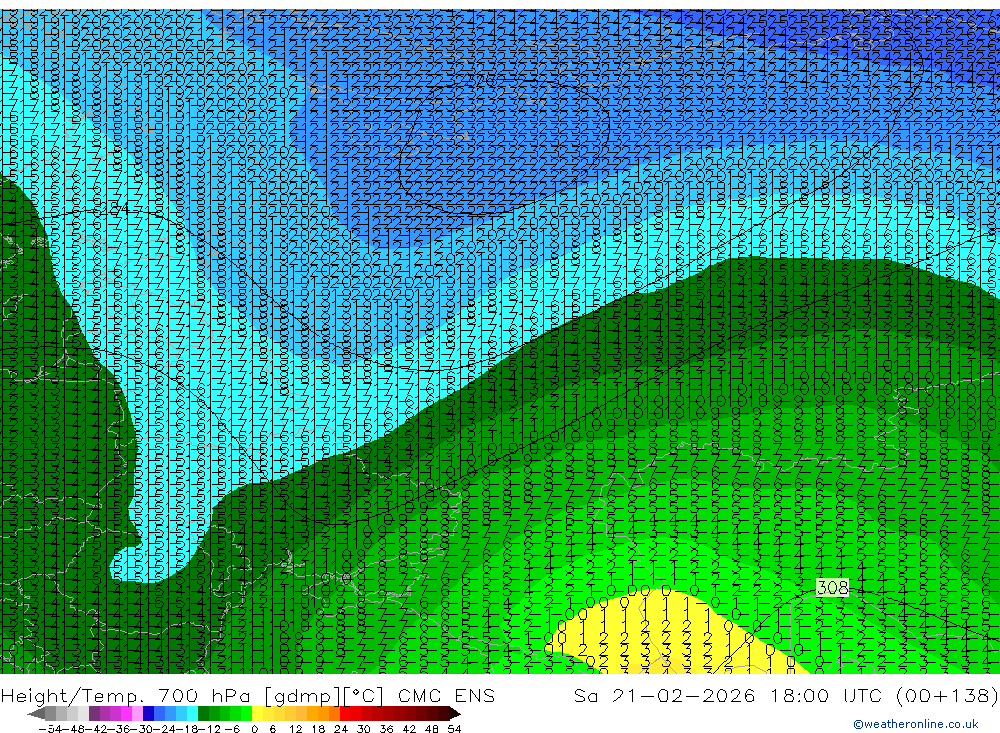
Task: Click the '54' maximum legend scale value
Action: pyautogui.click(x=453, y=729)
